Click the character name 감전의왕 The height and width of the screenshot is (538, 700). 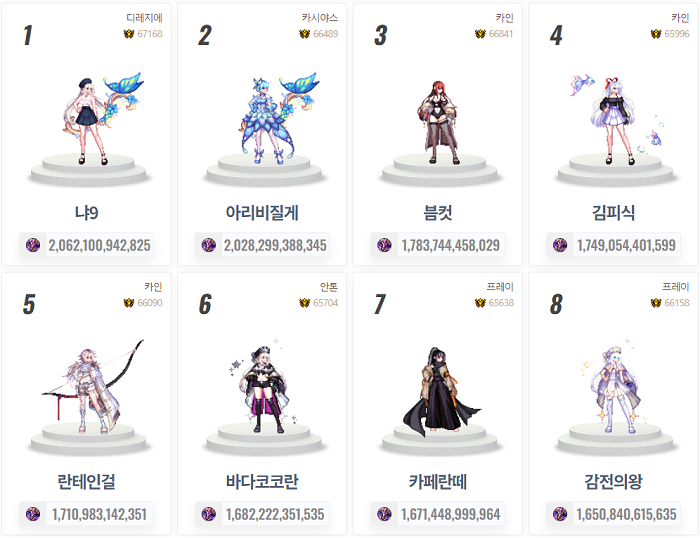click(x=613, y=481)
